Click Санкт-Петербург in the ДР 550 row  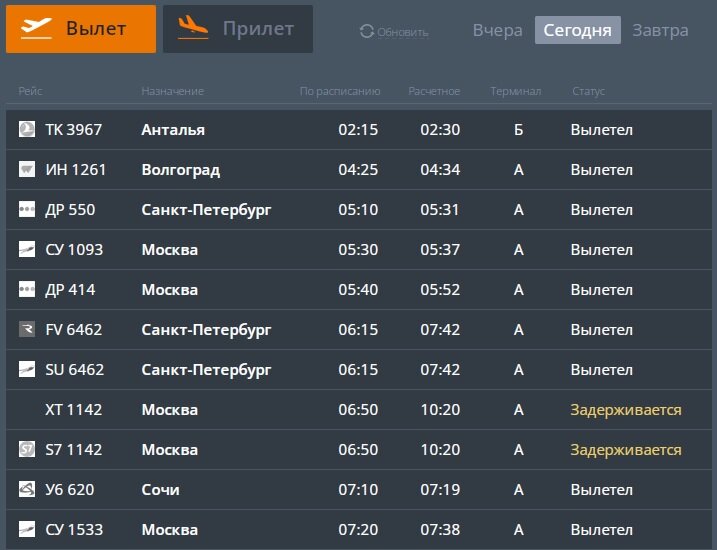[x=206, y=210]
